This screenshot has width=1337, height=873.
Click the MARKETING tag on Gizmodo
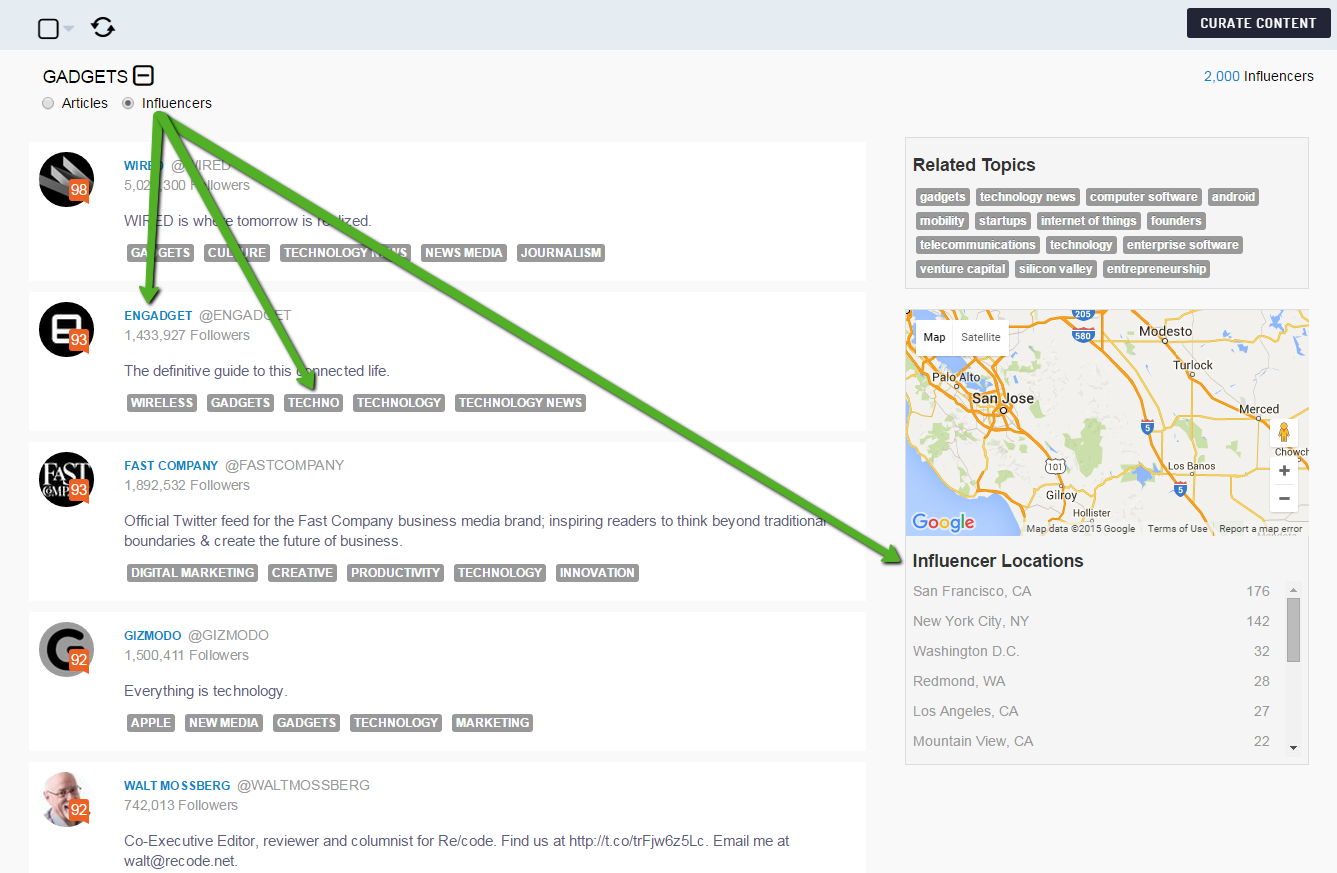[492, 723]
